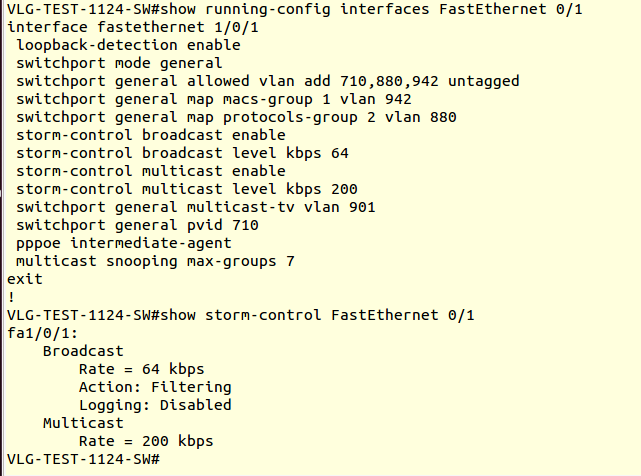Click the 'show running-config interfaces' command line
Image resolution: width=641 pixels, height=476 pixels.
(x=295, y=9)
